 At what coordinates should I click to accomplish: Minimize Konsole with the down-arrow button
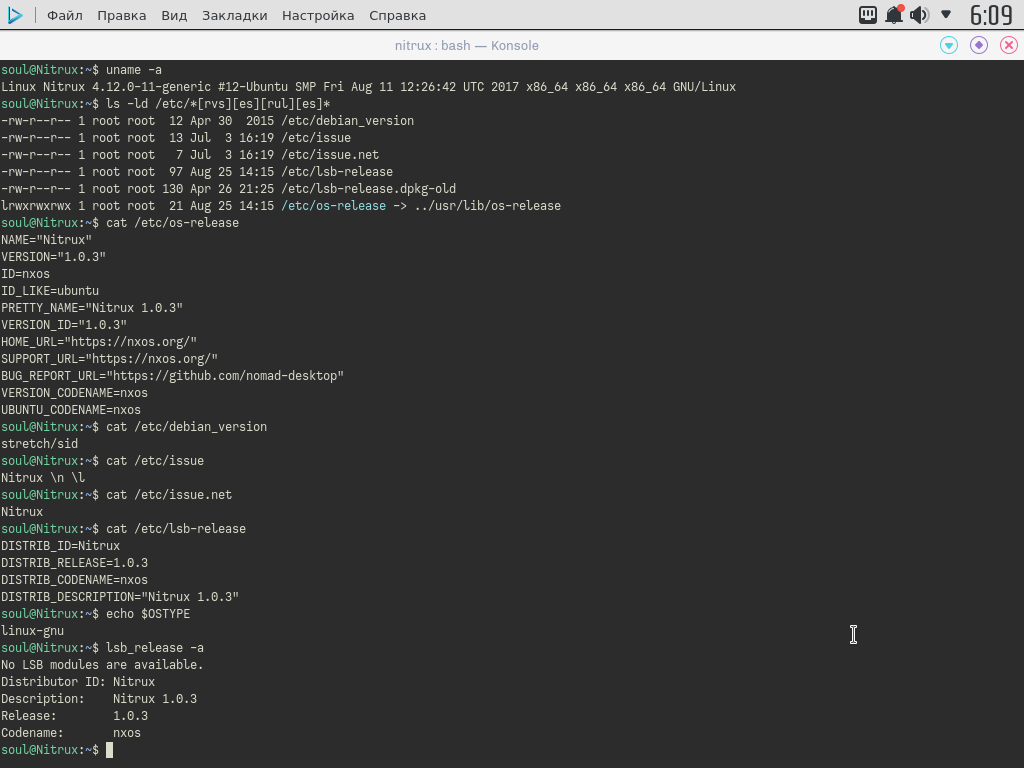[x=949, y=45]
